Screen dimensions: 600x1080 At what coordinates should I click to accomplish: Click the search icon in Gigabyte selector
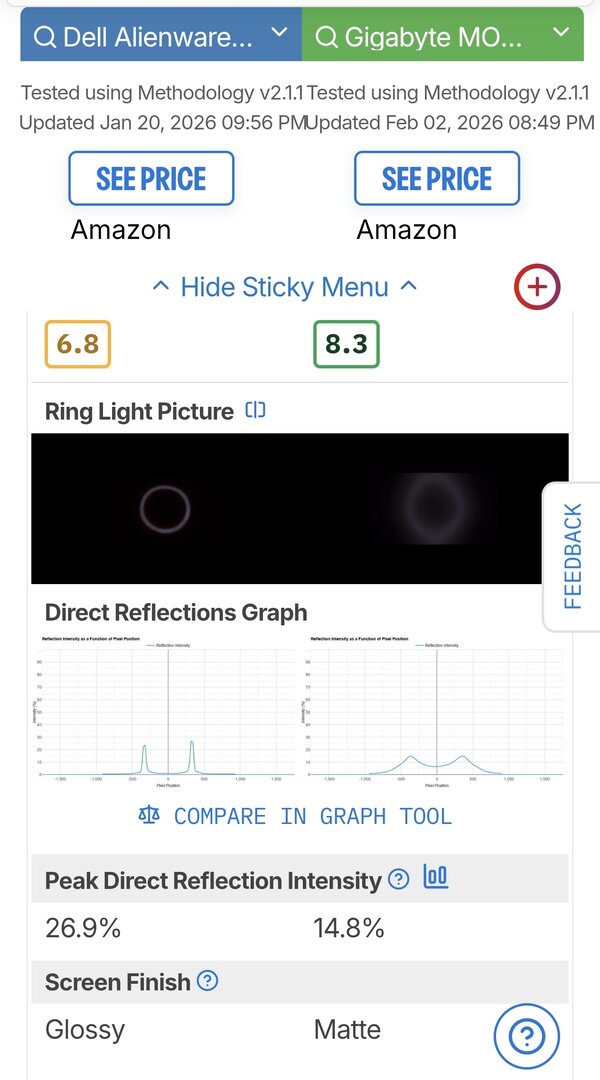tap(326, 38)
